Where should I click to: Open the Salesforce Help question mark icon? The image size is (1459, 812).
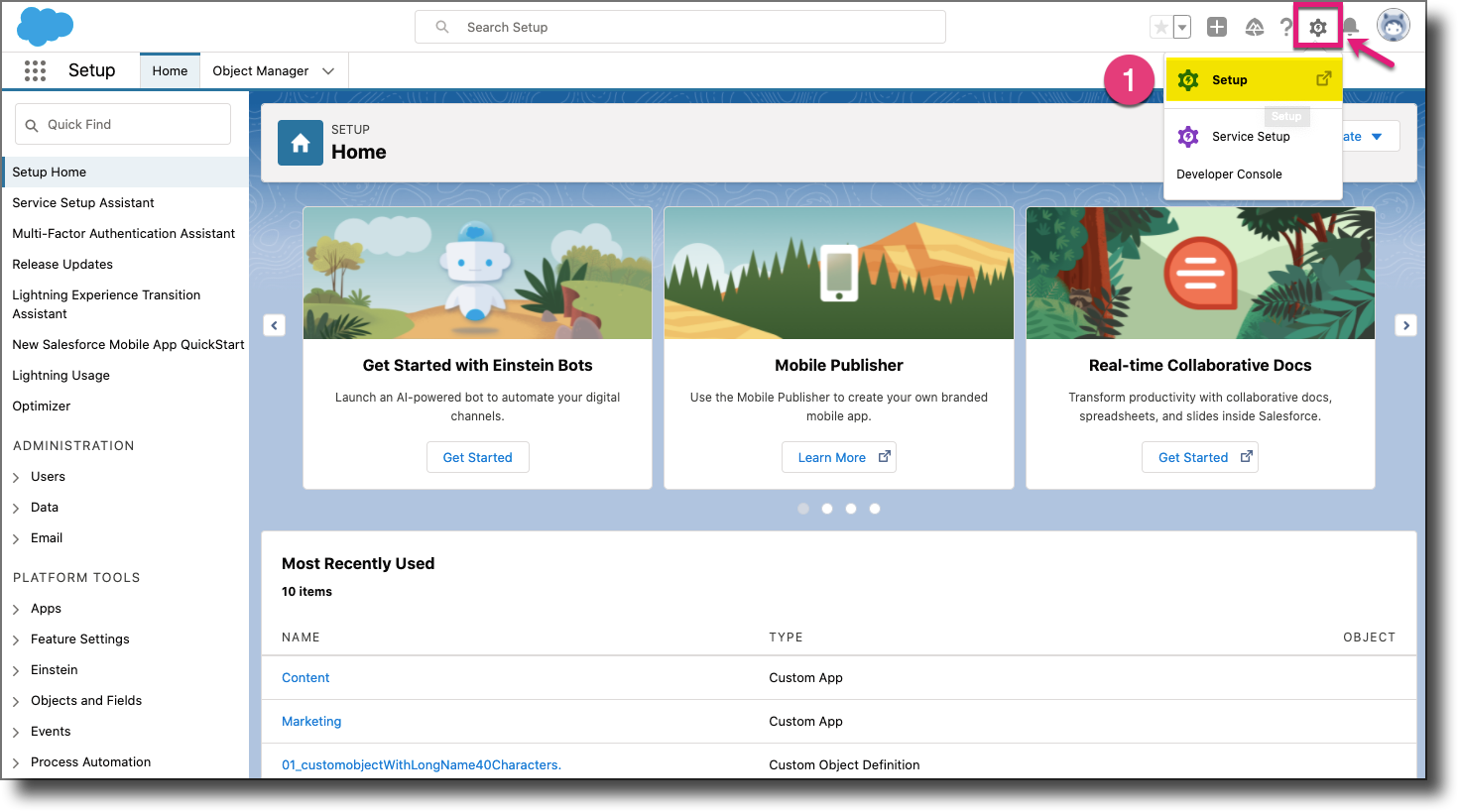[x=1285, y=27]
